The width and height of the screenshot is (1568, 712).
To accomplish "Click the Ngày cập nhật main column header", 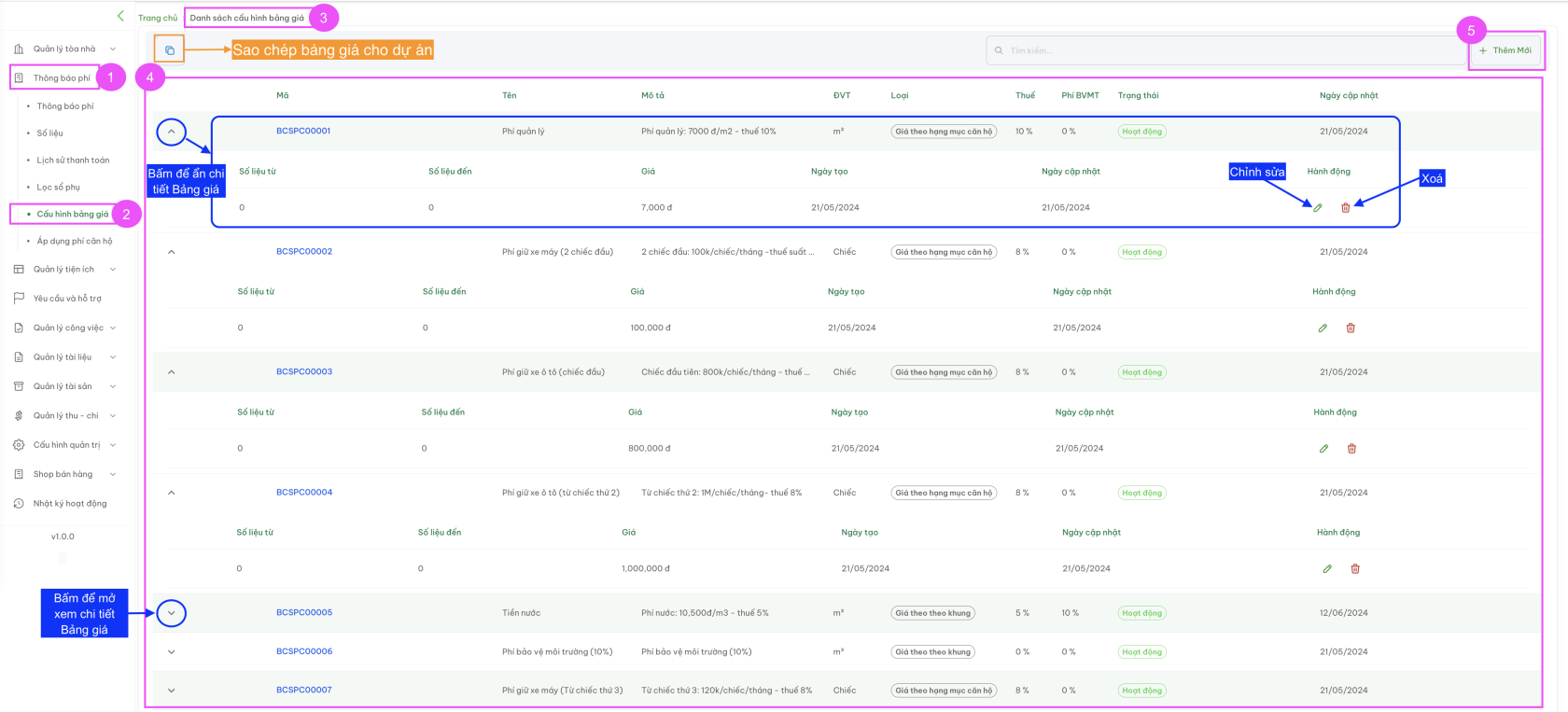I will point(1349,95).
